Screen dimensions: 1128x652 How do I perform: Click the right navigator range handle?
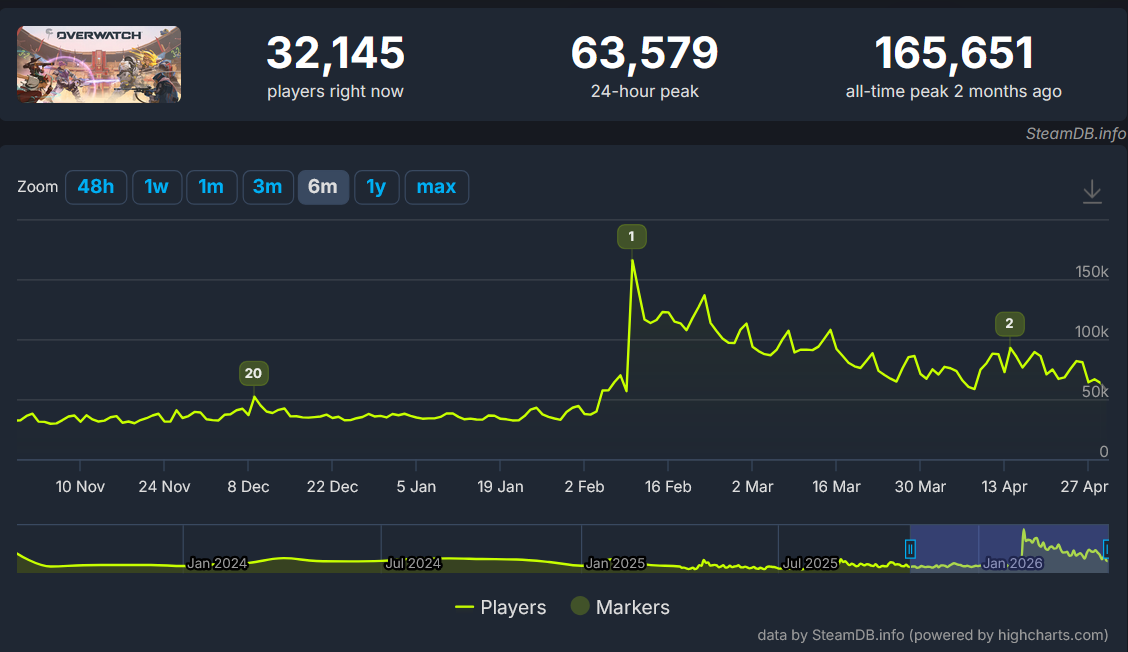pos(1106,549)
